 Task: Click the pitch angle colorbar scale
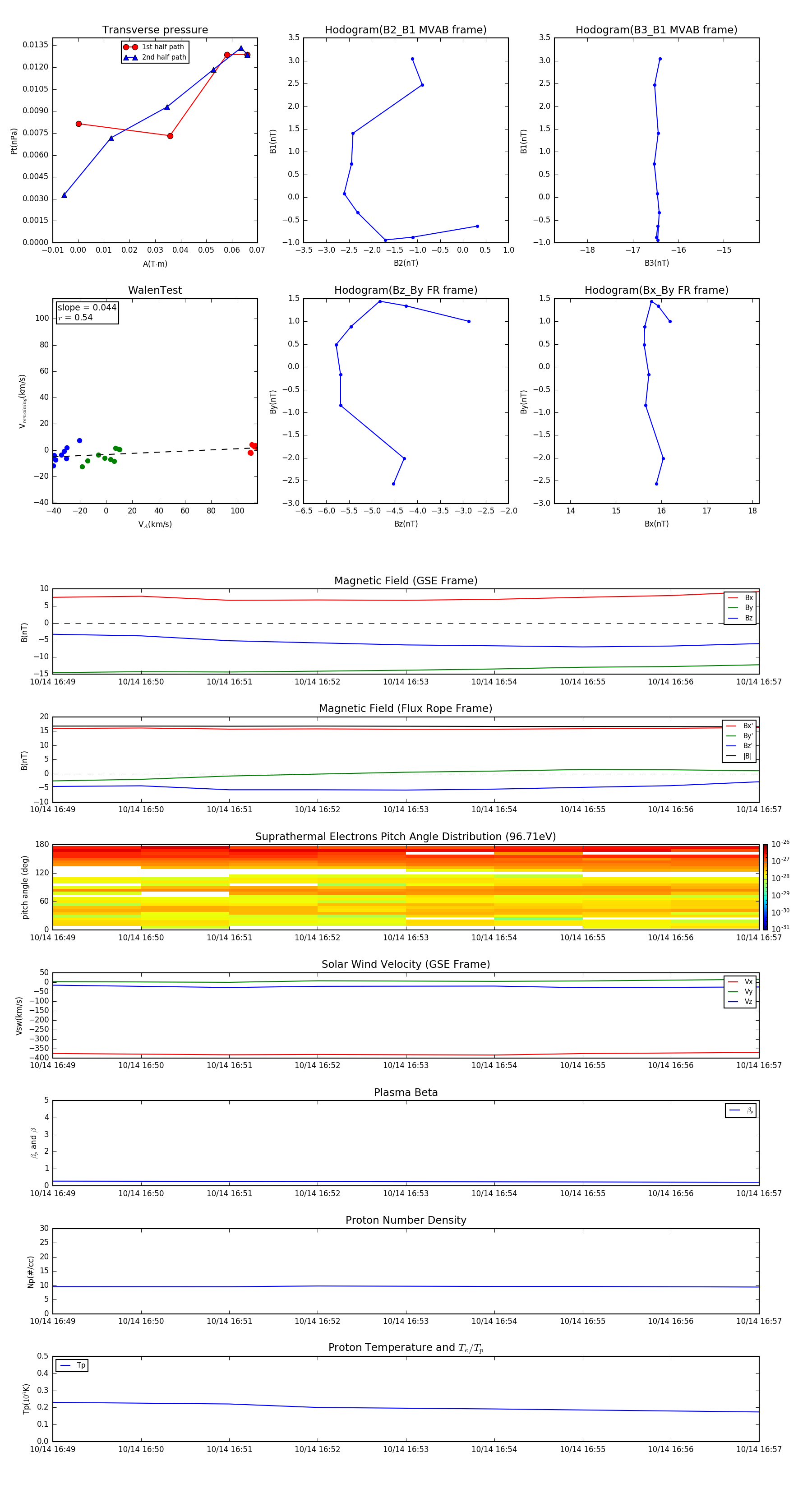(765, 887)
